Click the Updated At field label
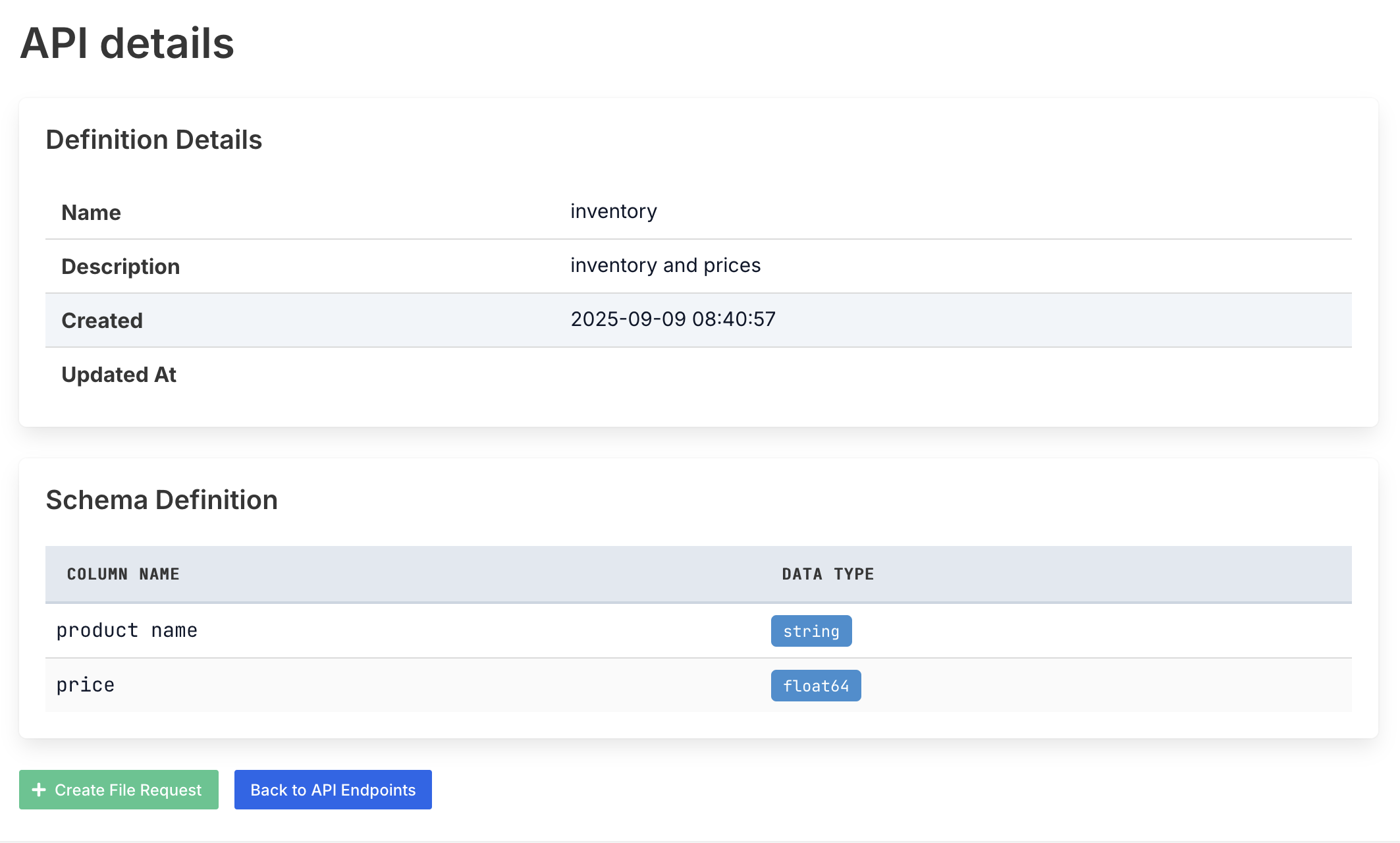1400x843 pixels. [x=119, y=375]
